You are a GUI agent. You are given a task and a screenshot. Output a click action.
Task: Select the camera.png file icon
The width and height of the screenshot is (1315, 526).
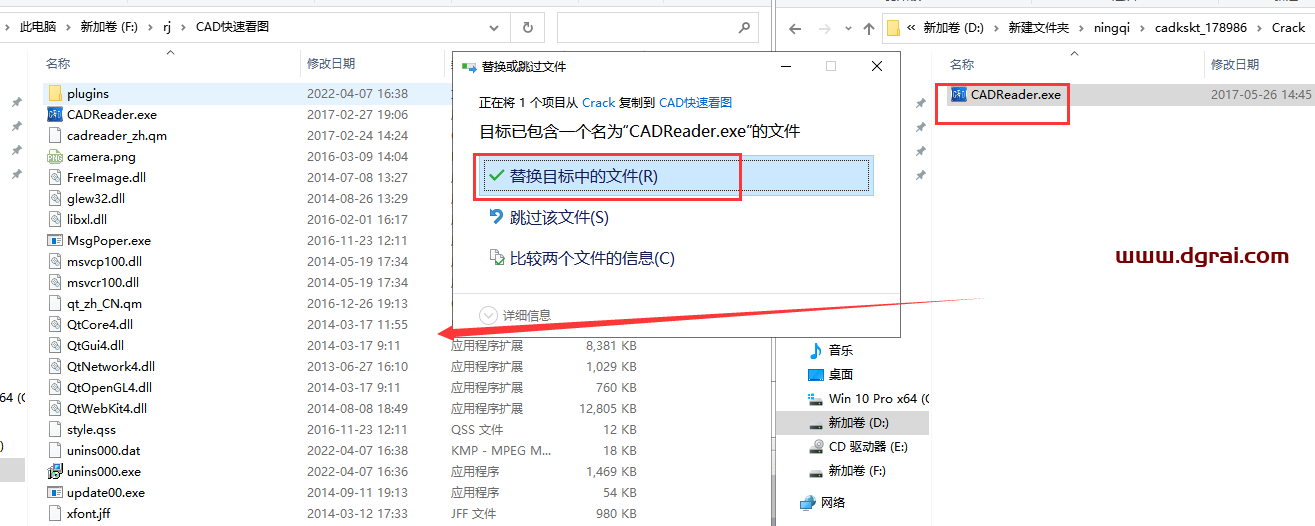point(55,156)
